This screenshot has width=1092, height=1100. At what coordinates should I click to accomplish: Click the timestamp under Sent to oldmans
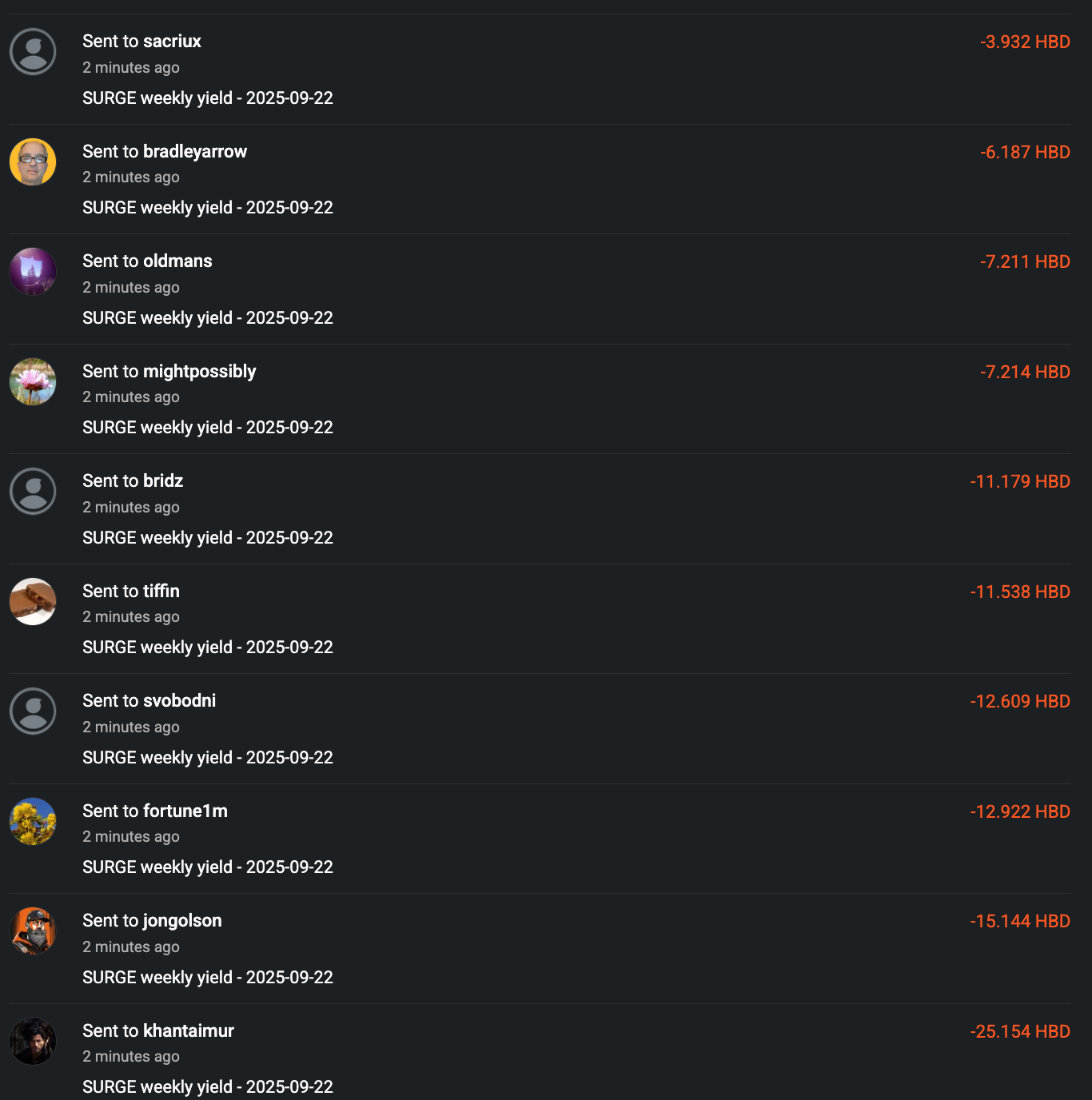pos(131,288)
